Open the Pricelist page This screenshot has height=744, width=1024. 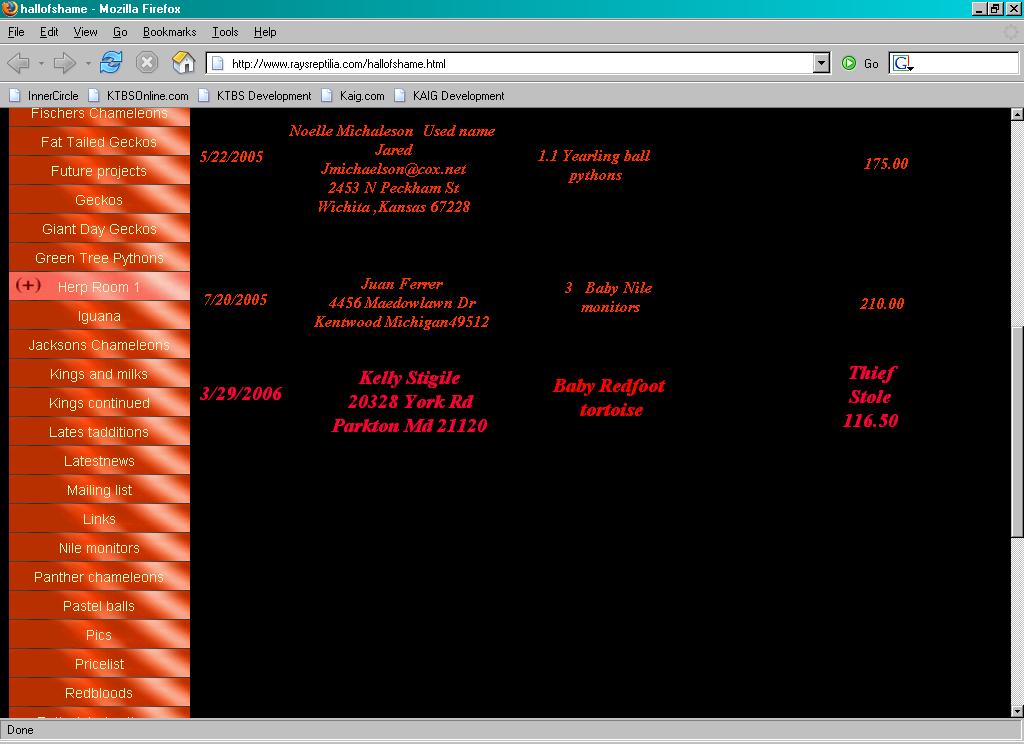(x=99, y=664)
